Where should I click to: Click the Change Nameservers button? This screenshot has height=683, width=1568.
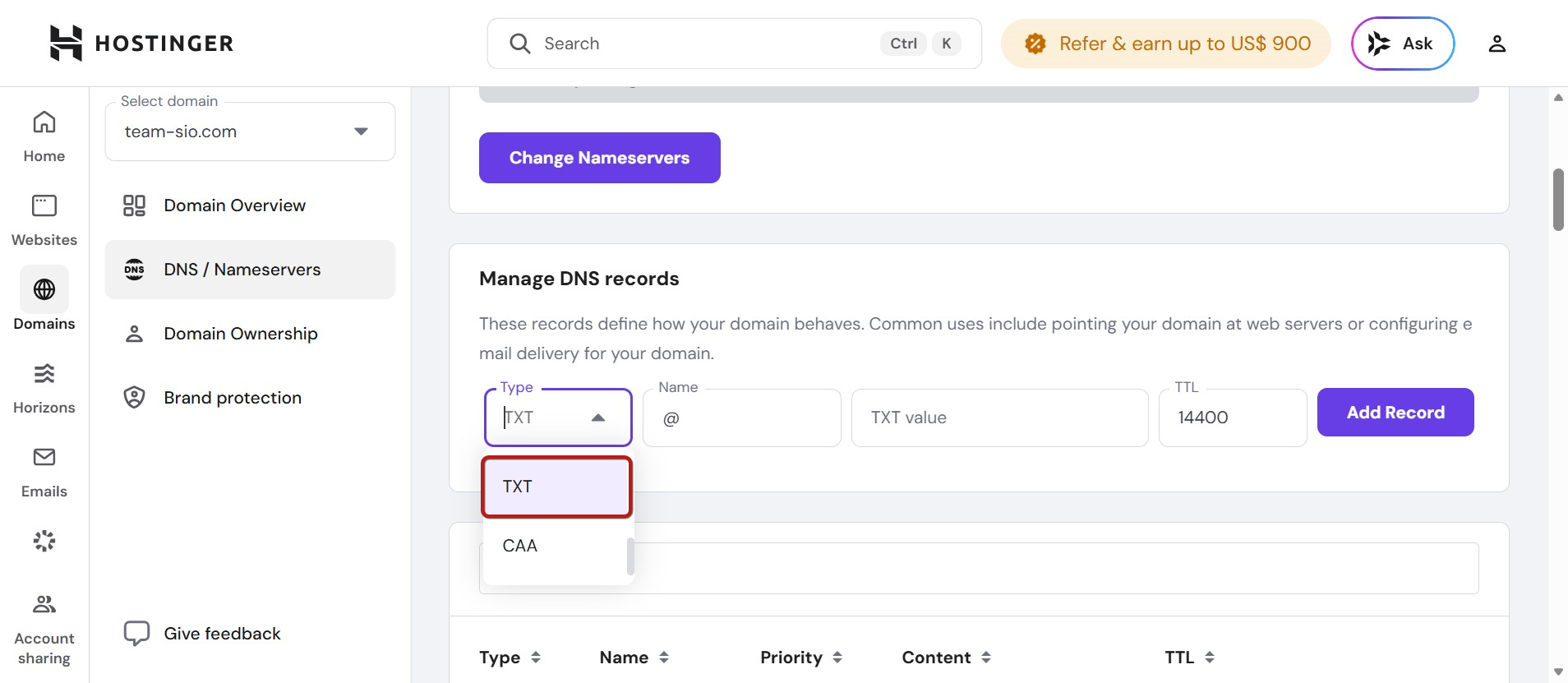pos(600,158)
